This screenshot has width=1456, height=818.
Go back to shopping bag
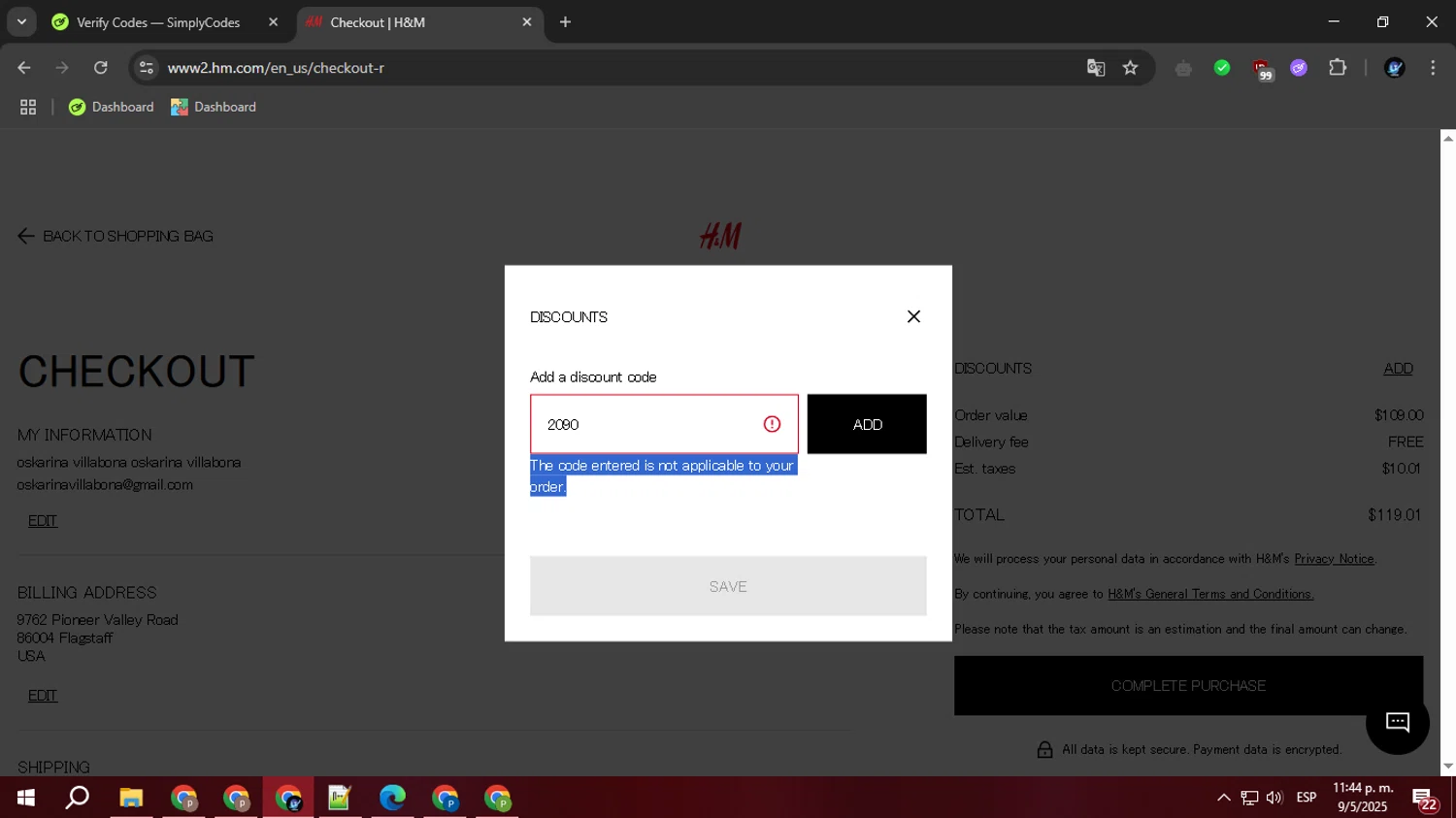(116, 236)
